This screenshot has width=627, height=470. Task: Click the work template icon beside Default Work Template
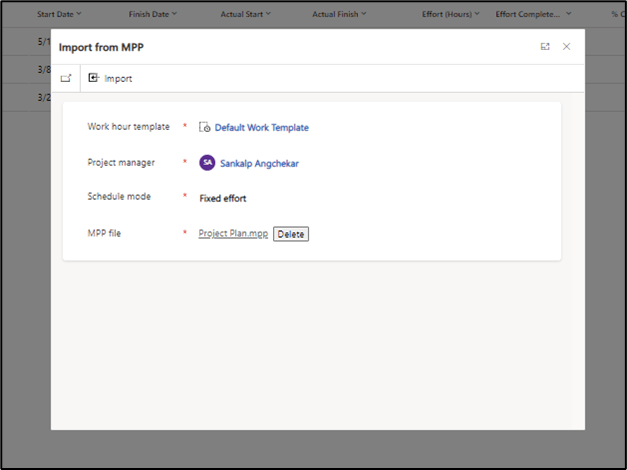tap(205, 128)
